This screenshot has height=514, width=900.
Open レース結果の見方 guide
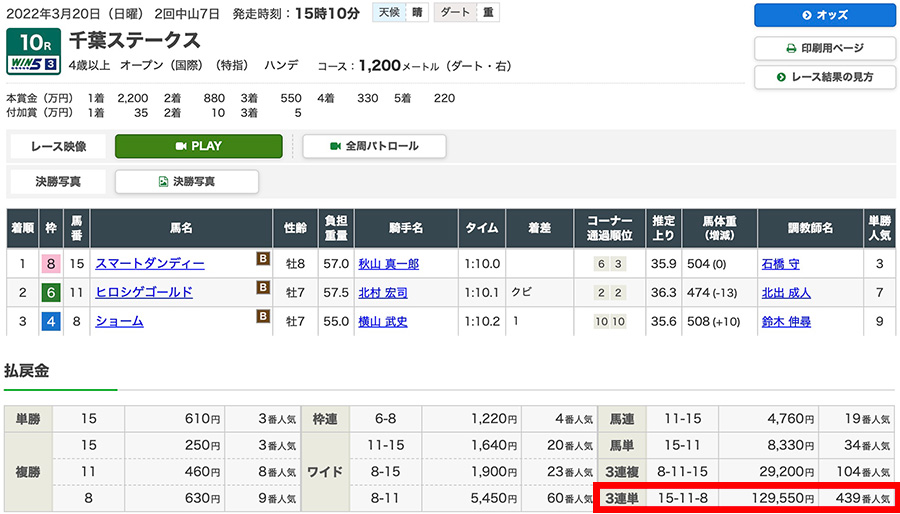pyautogui.click(x=824, y=77)
